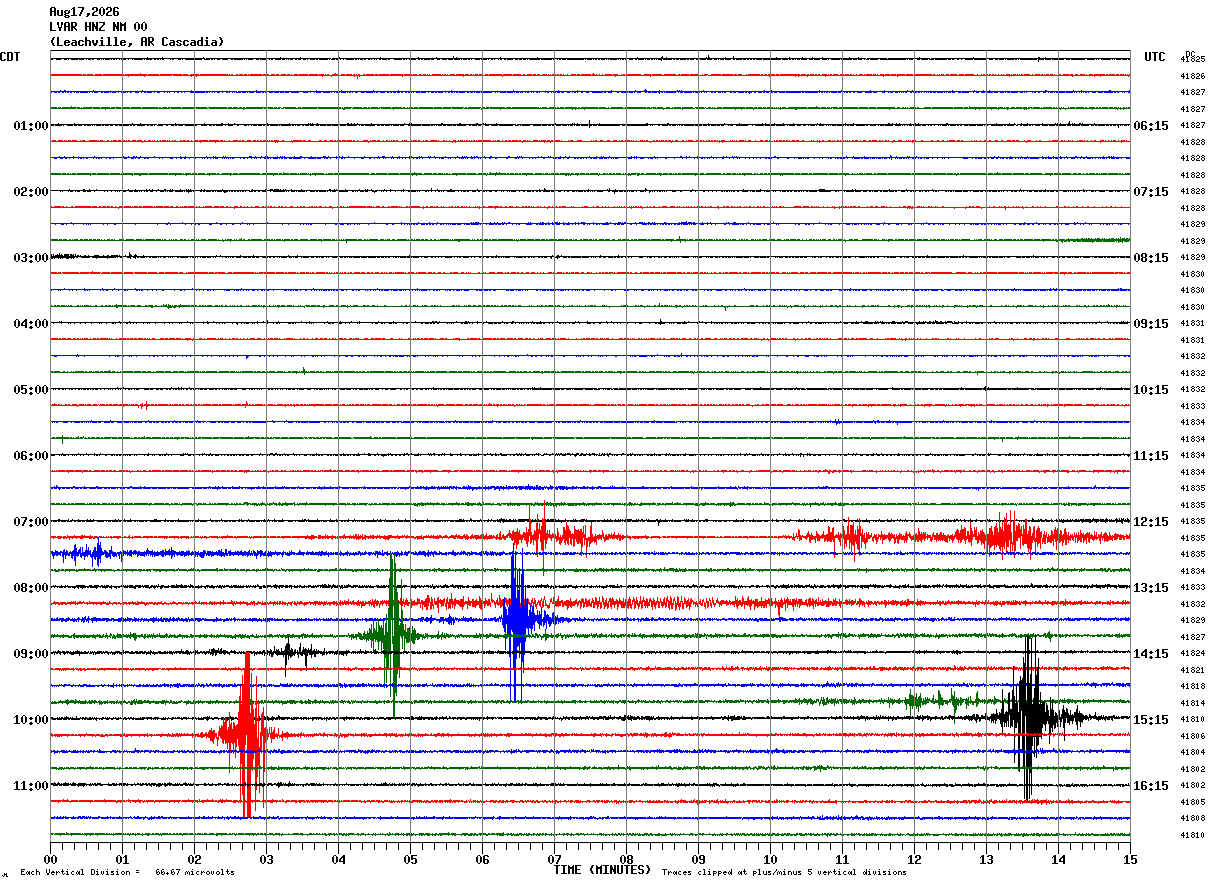
Task: Click minute tick label 04 on bottom axis
Action: click(x=338, y=860)
